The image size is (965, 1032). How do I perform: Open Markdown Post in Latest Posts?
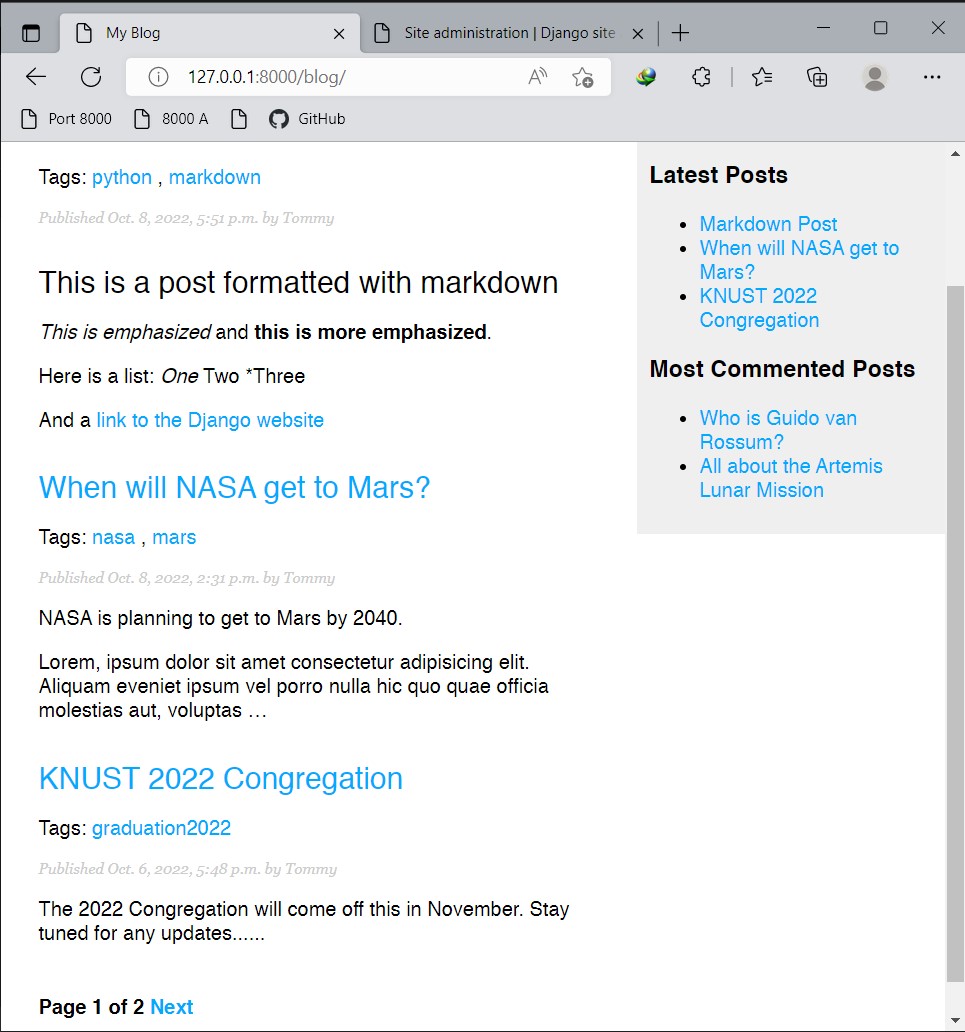[x=768, y=224]
